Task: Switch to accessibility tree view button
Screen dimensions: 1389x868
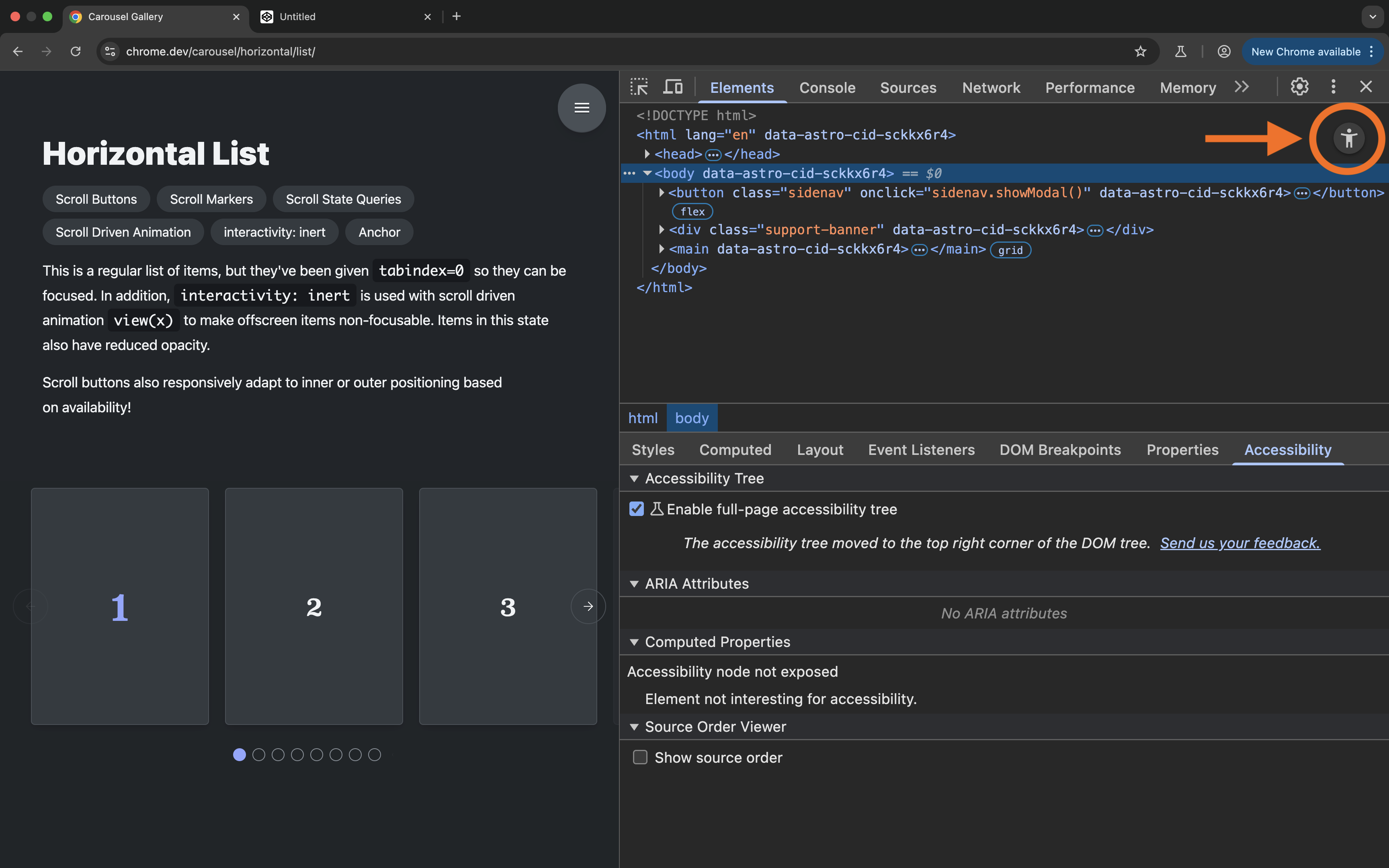Action: [x=1349, y=138]
